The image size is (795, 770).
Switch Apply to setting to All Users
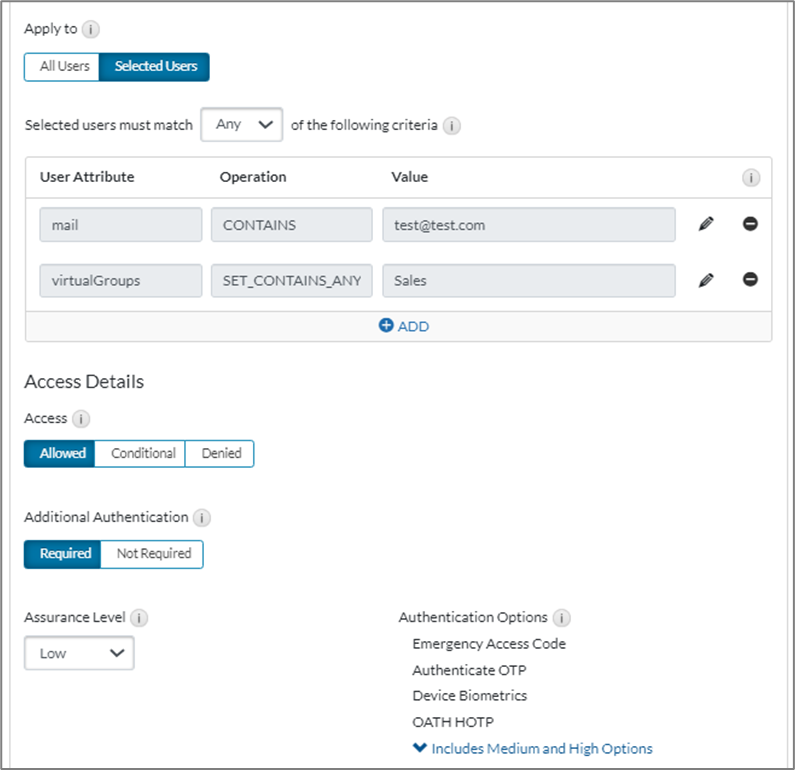coord(62,67)
